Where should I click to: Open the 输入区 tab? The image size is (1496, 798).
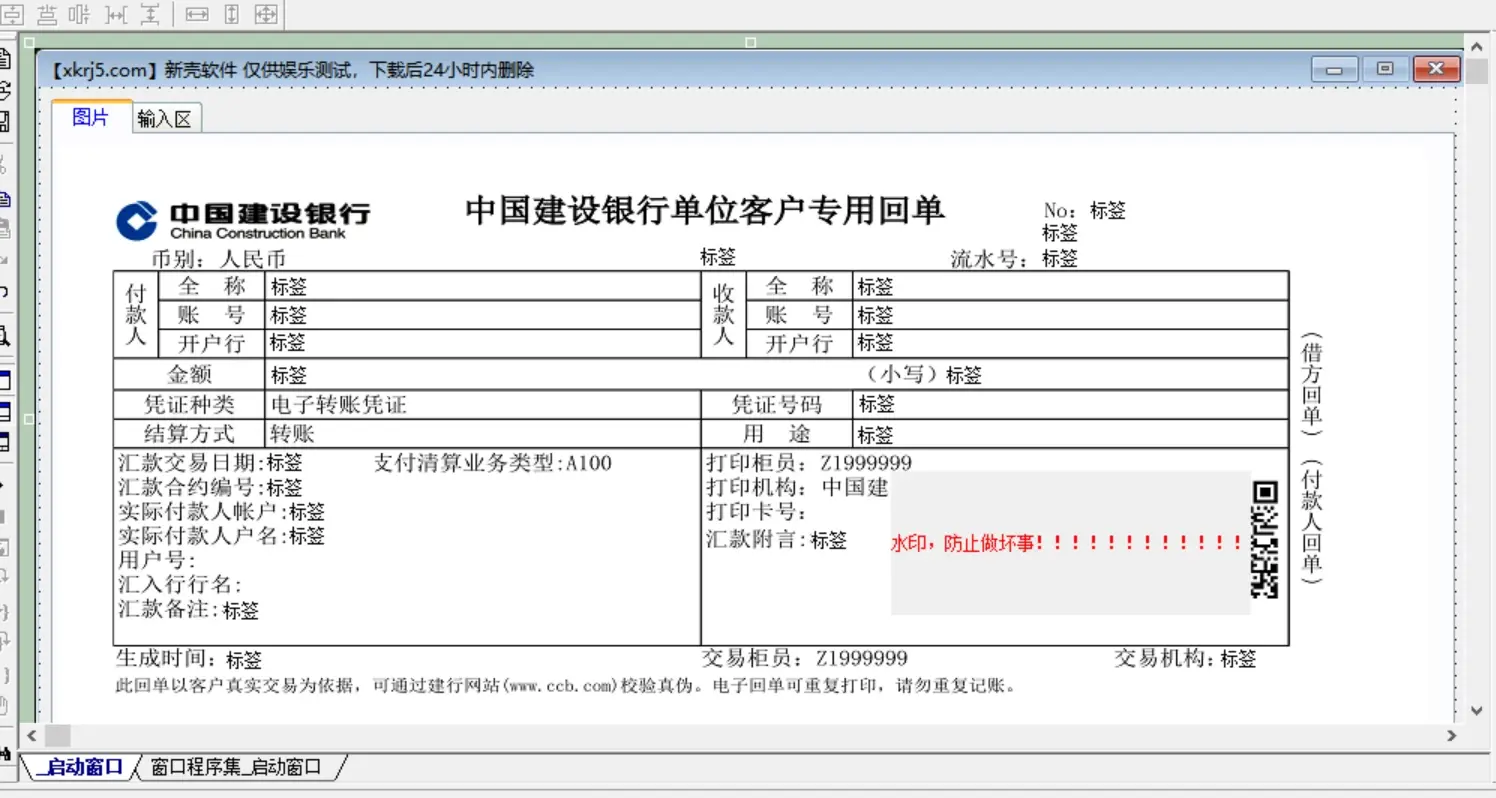165,119
